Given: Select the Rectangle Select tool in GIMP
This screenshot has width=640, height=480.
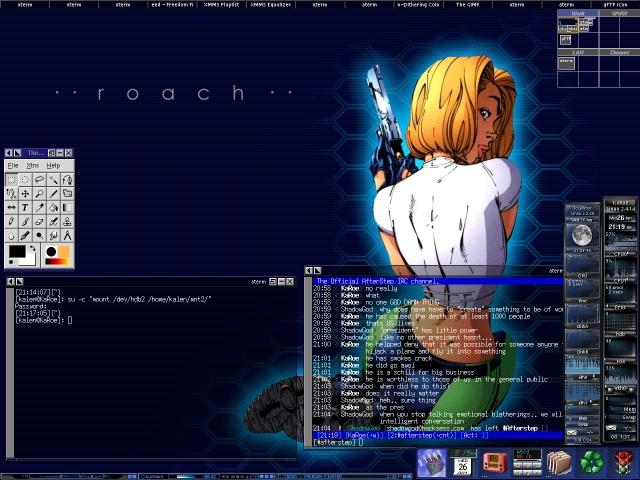Looking at the screenshot, I should (11, 180).
